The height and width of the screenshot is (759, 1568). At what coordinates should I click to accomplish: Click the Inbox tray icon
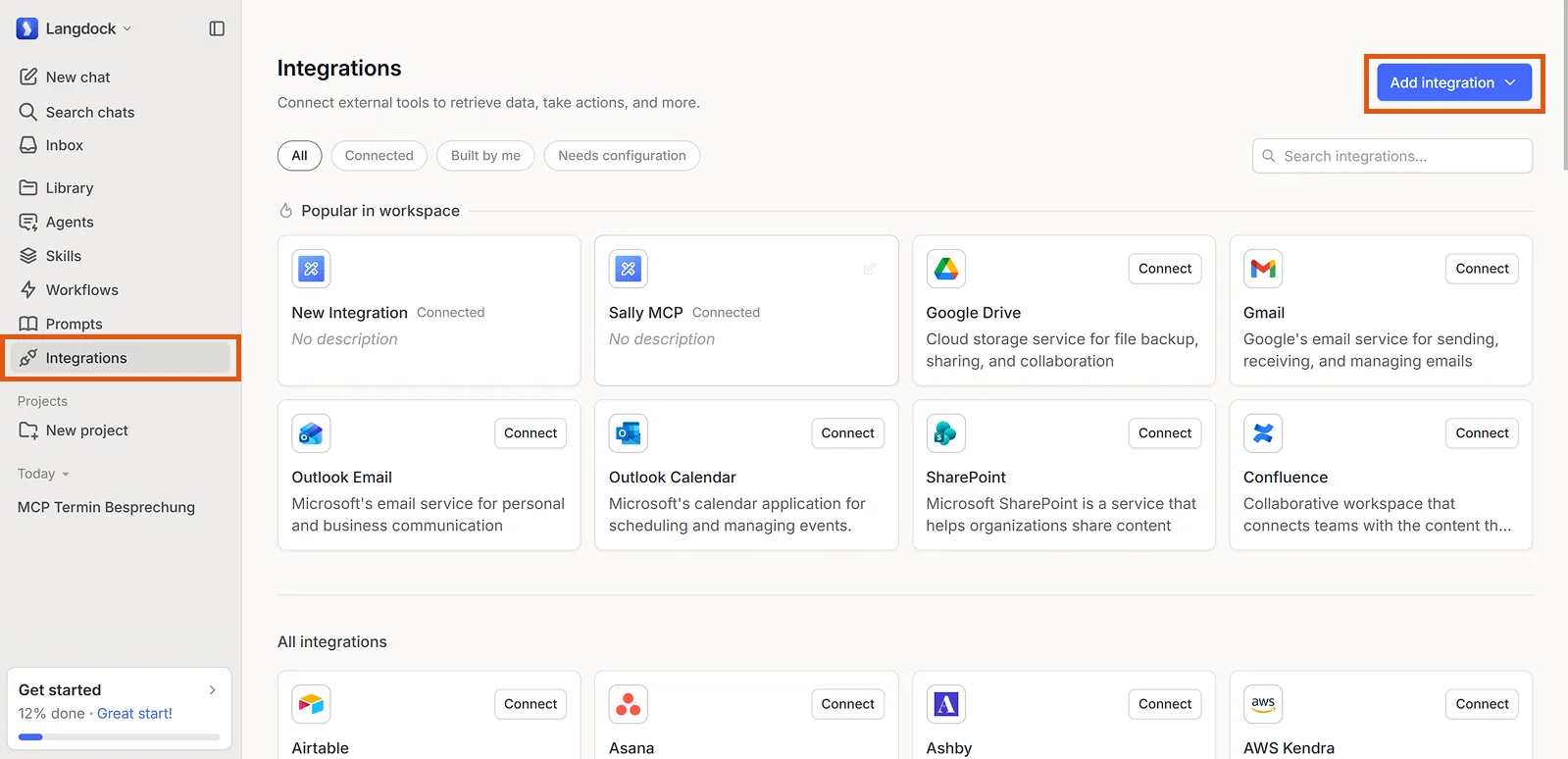[x=28, y=145]
